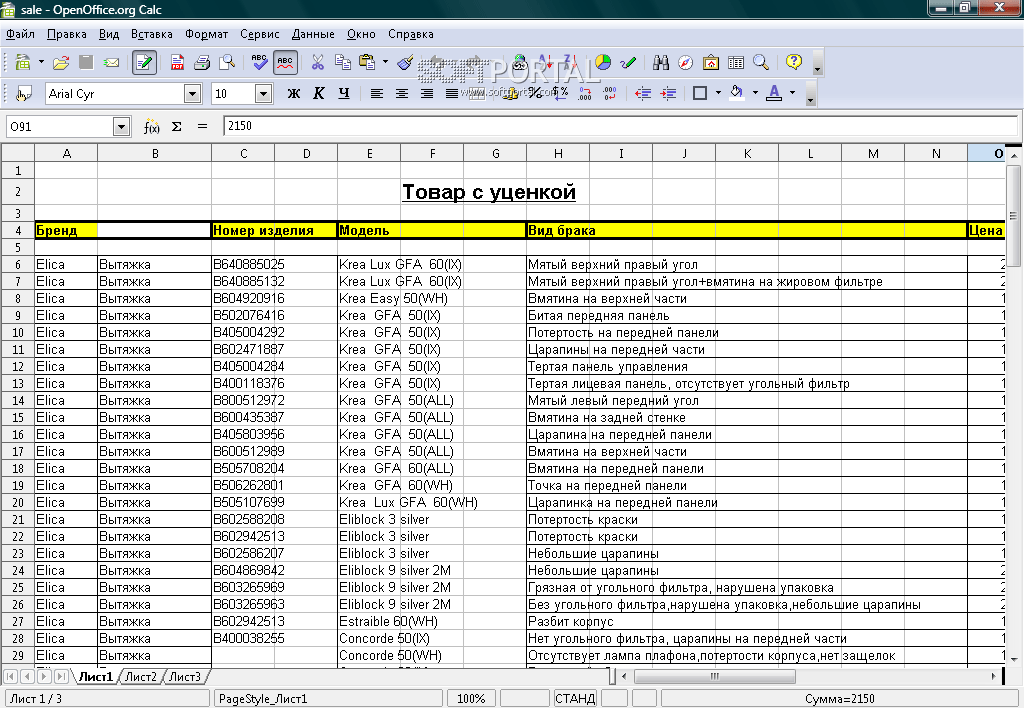Sort the data in ascending order

click(x=546, y=62)
